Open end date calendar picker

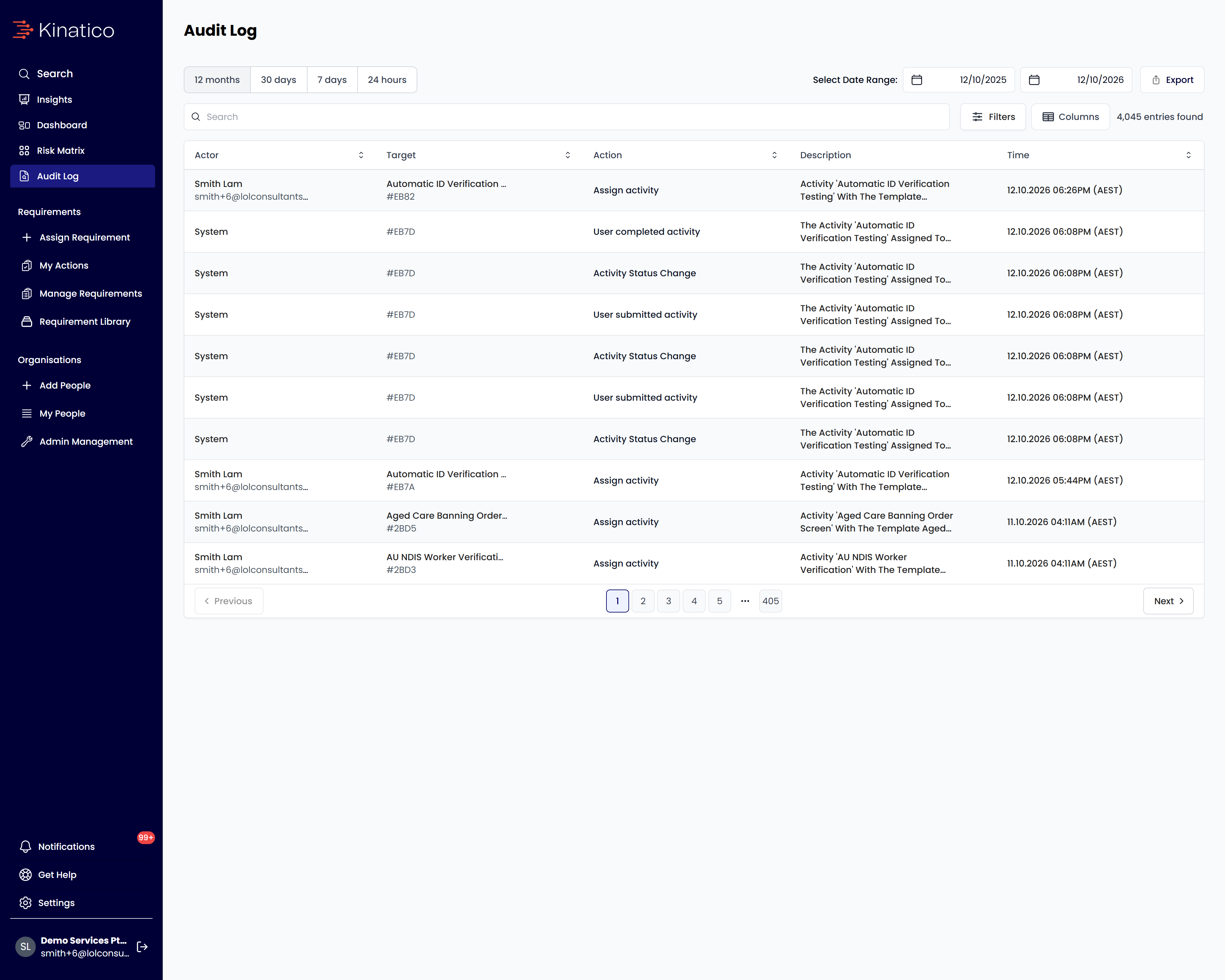click(x=1034, y=80)
